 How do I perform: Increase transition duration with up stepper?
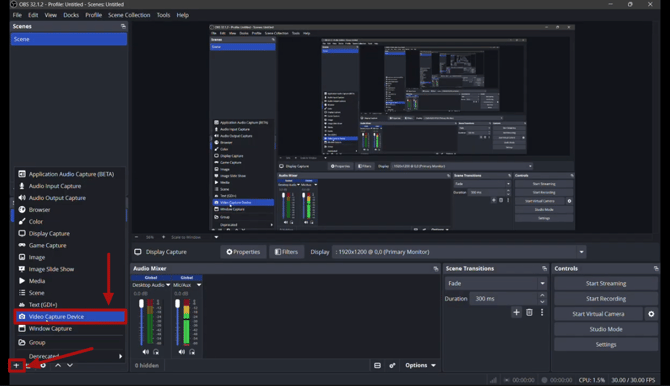542,295
